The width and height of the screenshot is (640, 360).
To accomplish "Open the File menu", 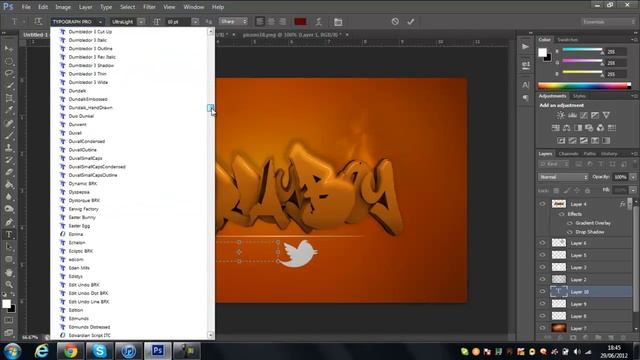I will pos(26,7).
